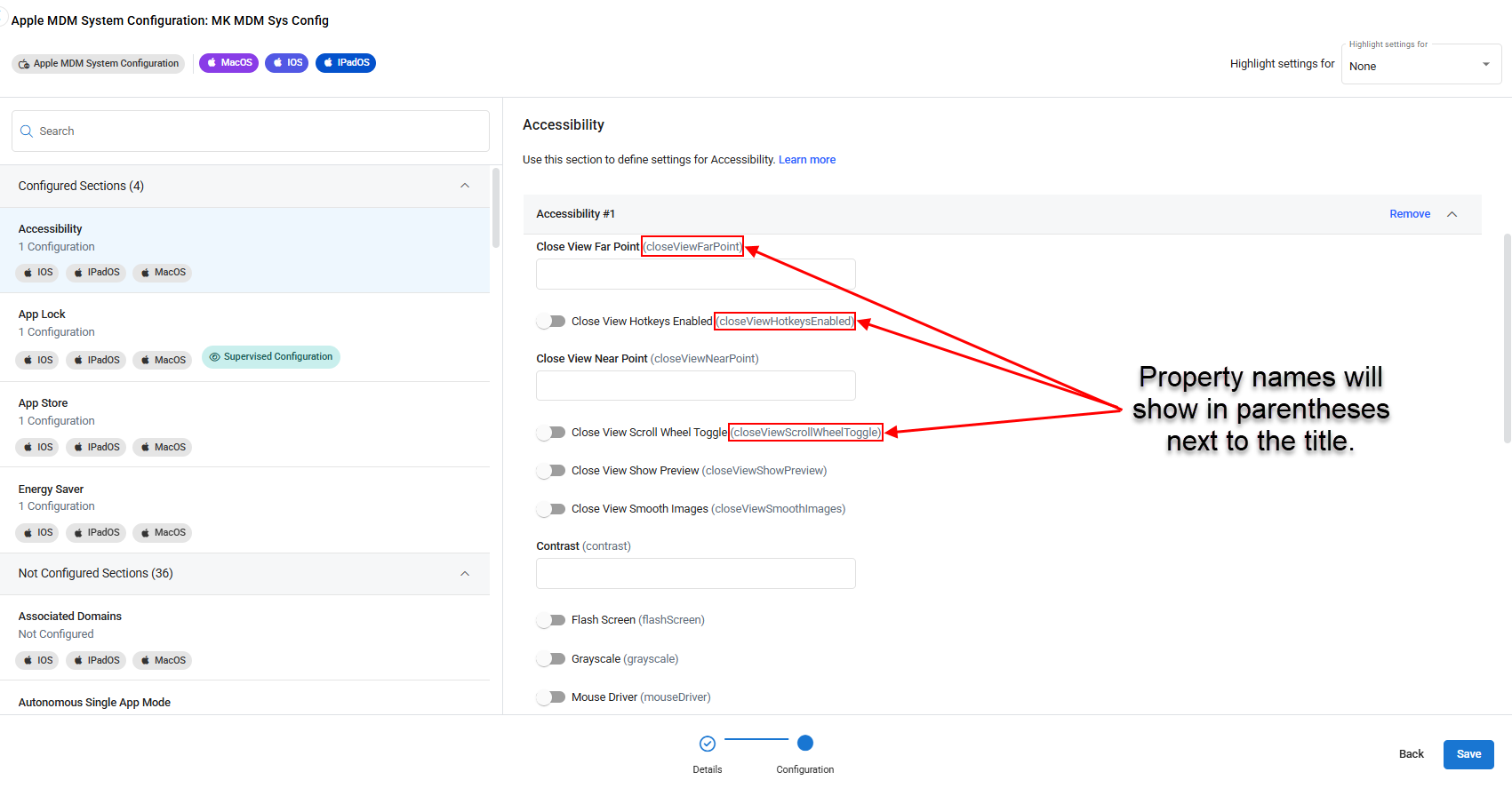Screen dimensions: 1512x788
Task: Click the iPadOS chip under Accessibility section
Action: 96,273
